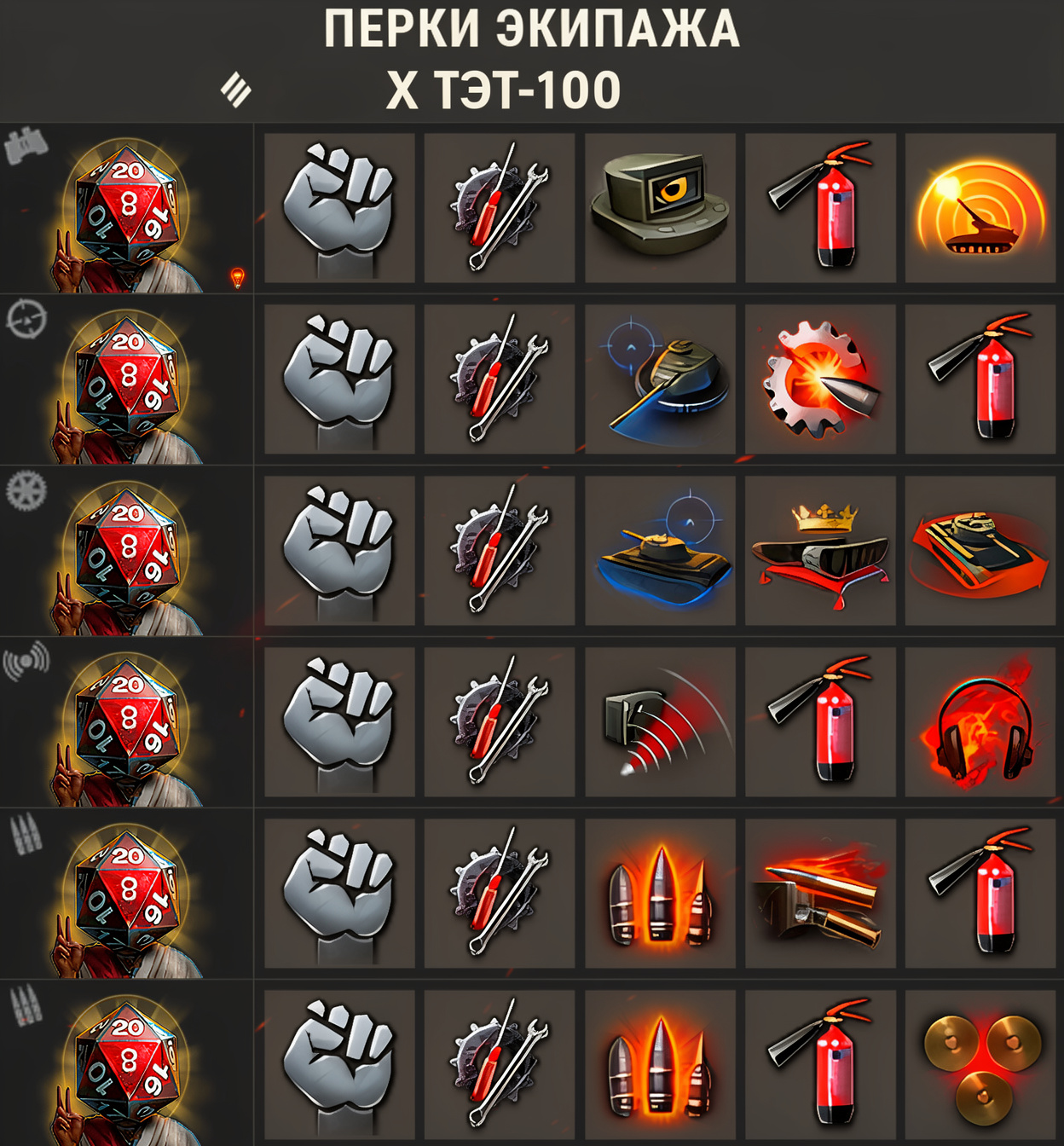Click the red signal waves radio perk

(x=660, y=721)
